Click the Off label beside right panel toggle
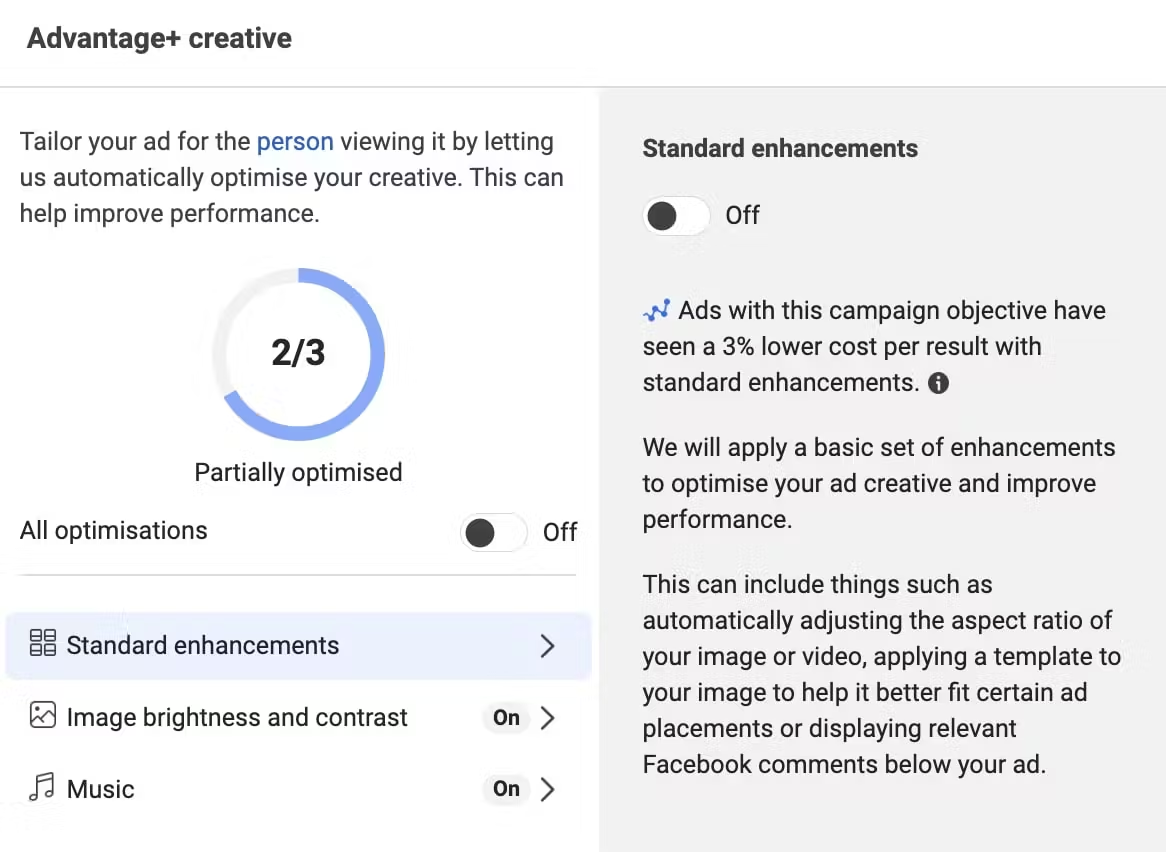1166x852 pixels. click(742, 216)
